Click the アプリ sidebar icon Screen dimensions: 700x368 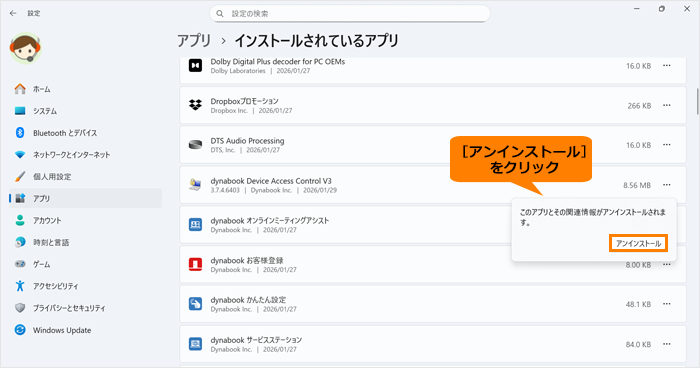pos(20,198)
